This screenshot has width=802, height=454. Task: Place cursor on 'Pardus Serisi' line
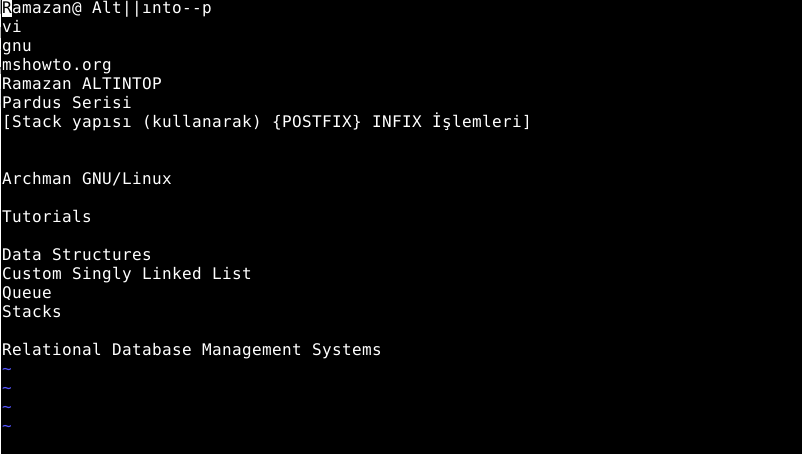(66, 102)
